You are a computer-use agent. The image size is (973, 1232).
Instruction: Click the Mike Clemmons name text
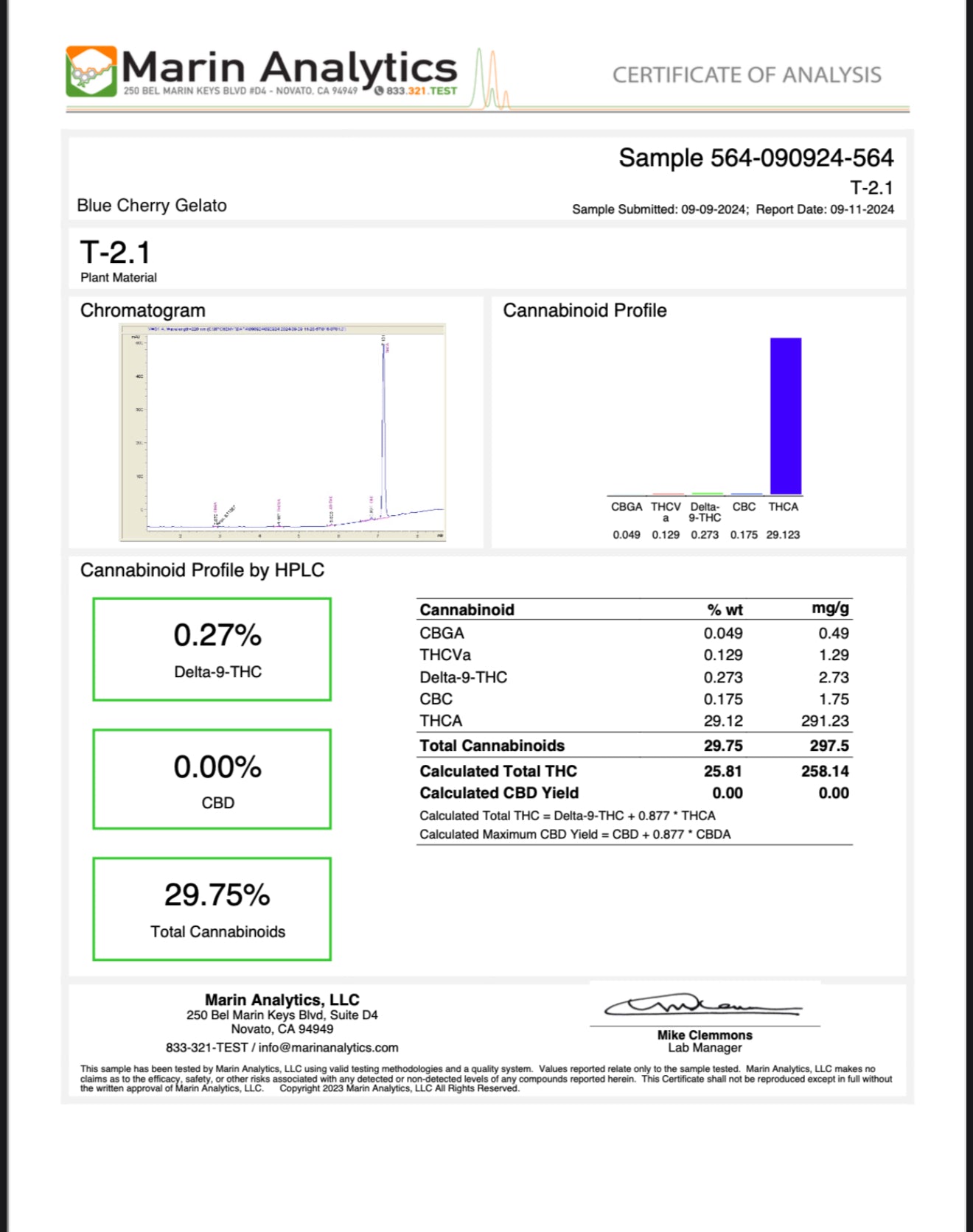705,1035
